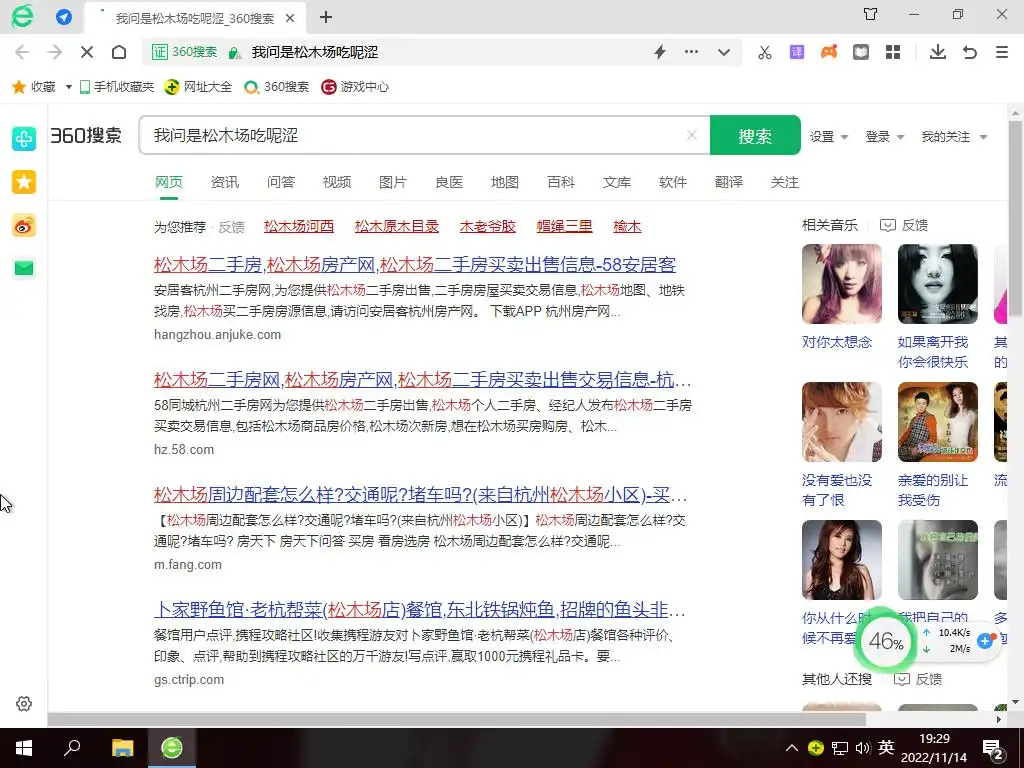Viewport: 1024px width, 768px height.
Task: Click the 360 browser logo icon
Action: (x=22, y=16)
